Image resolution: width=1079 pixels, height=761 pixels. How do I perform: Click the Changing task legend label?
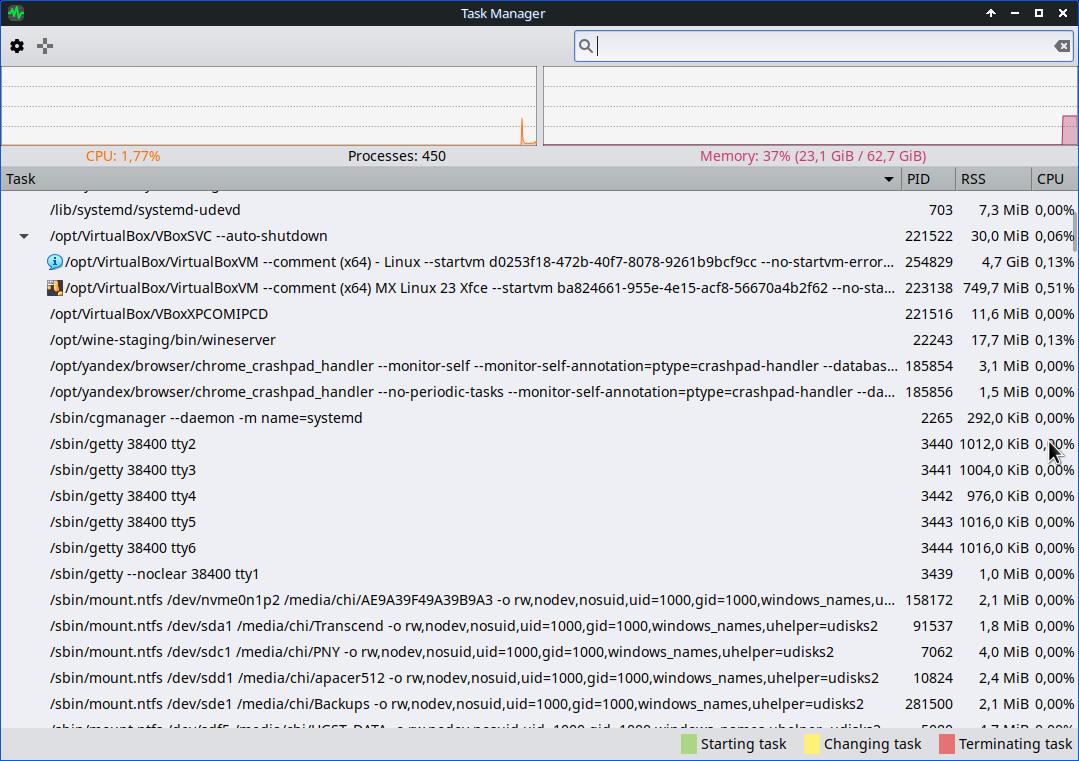click(873, 744)
